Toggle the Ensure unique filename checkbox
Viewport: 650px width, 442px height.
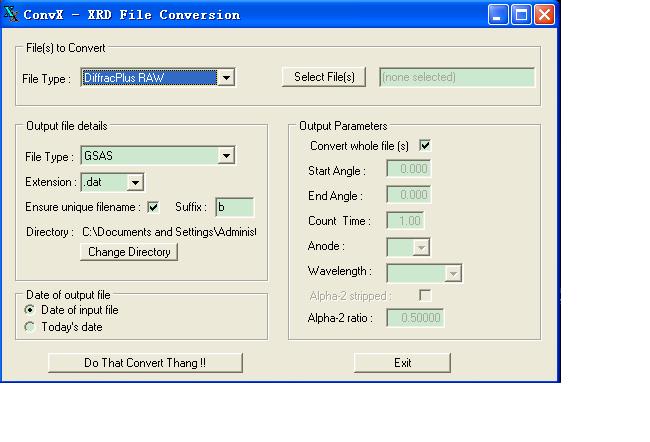click(x=153, y=207)
